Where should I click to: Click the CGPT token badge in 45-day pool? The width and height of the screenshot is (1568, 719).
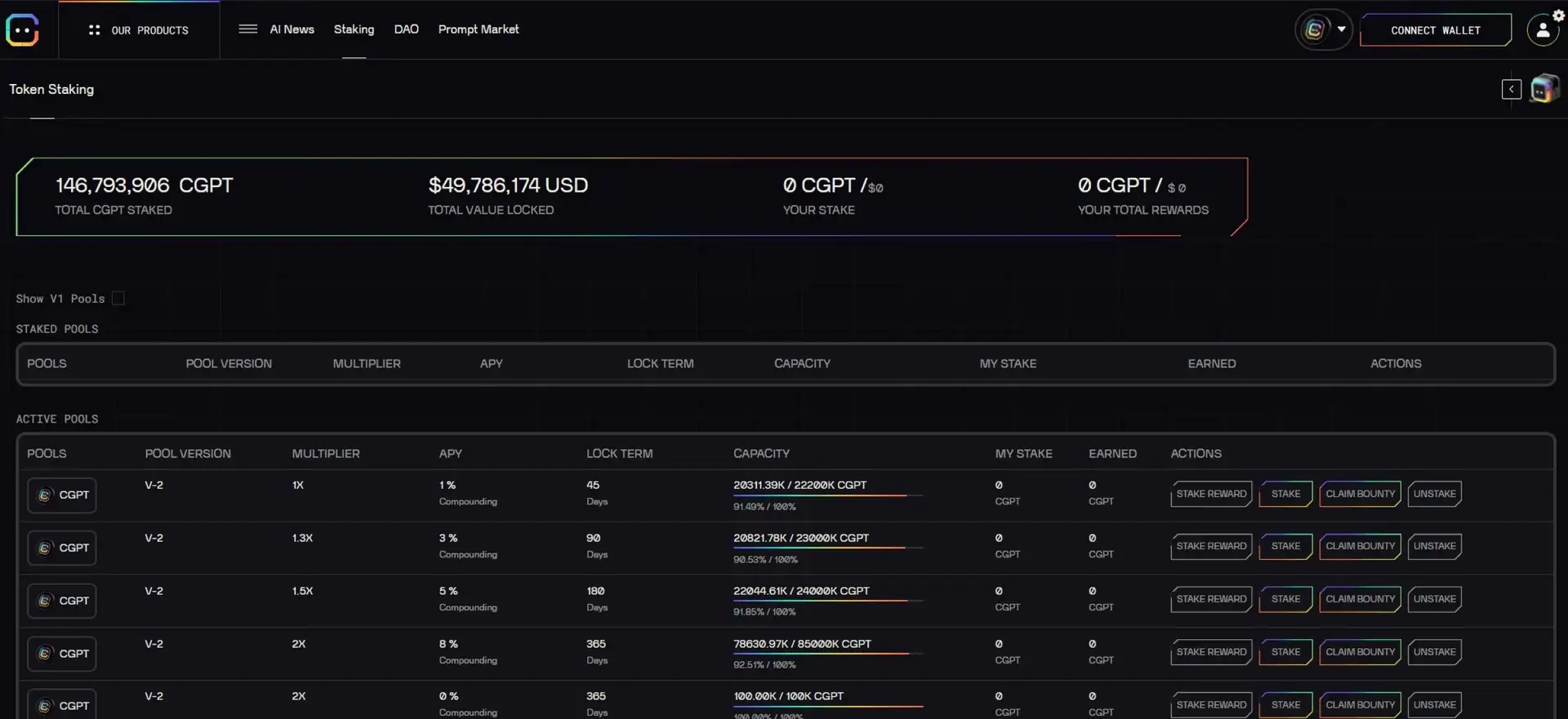coord(62,495)
